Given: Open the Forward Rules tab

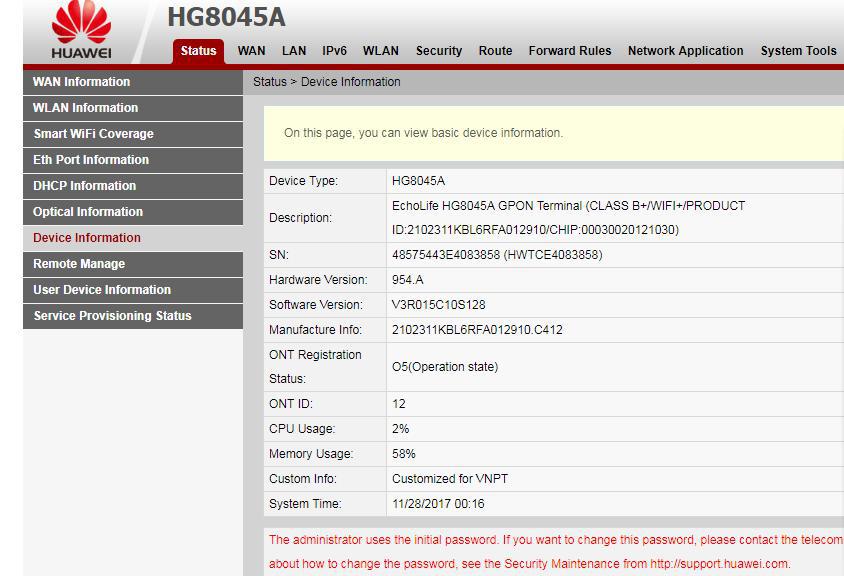Looking at the screenshot, I should [x=569, y=51].
